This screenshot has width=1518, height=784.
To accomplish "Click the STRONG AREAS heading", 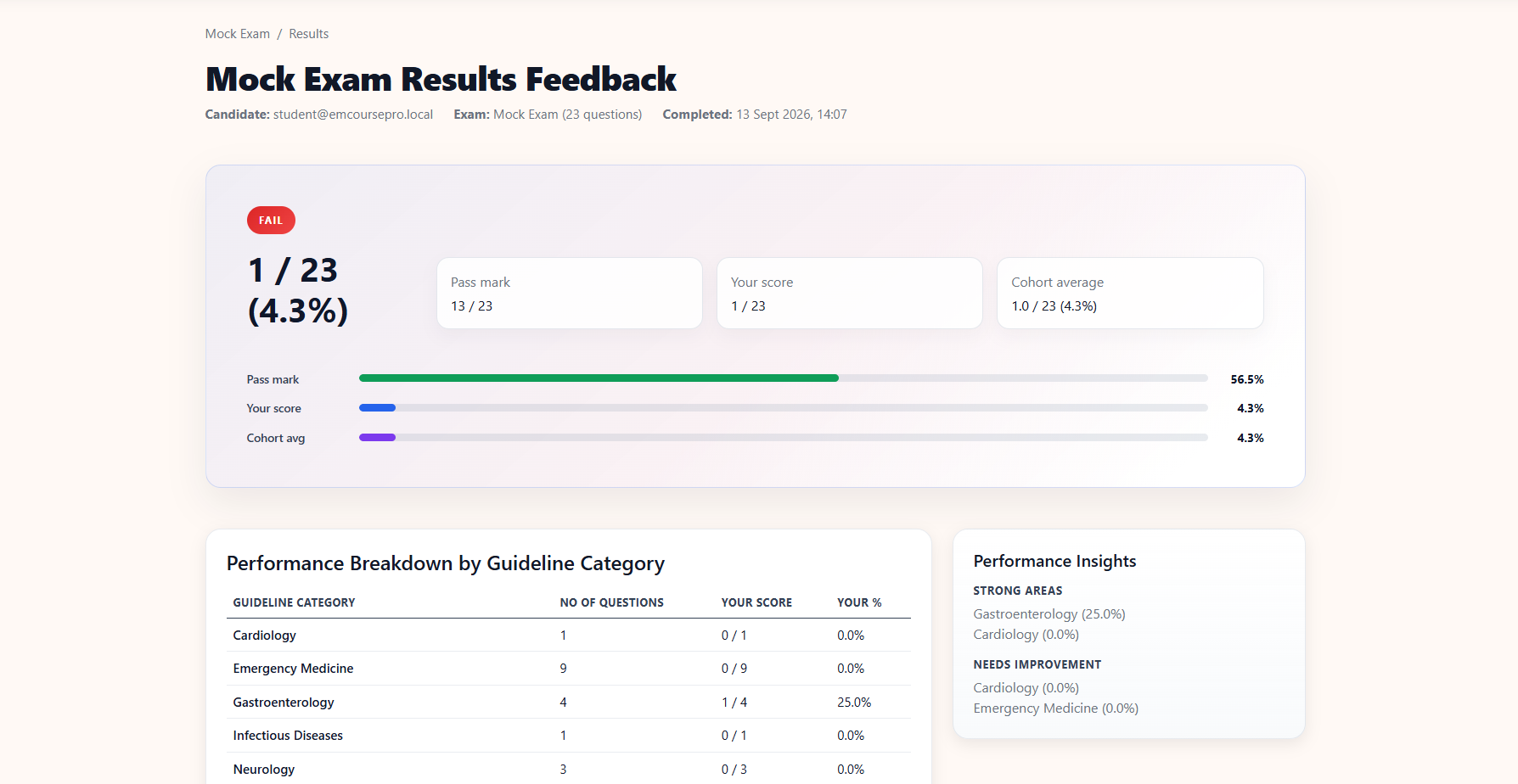I will [x=1018, y=591].
